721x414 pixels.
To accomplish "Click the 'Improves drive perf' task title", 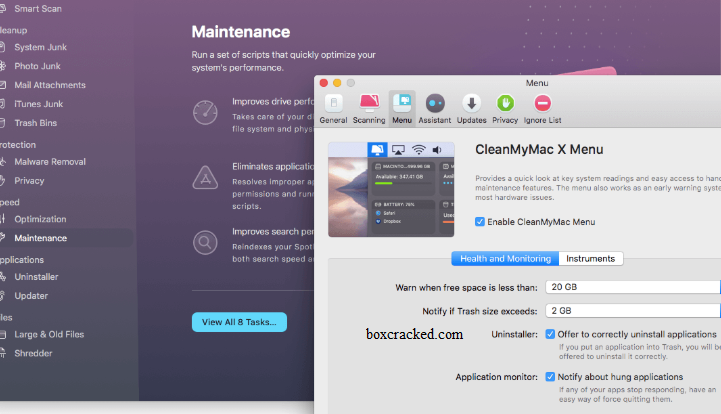I will tap(273, 101).
